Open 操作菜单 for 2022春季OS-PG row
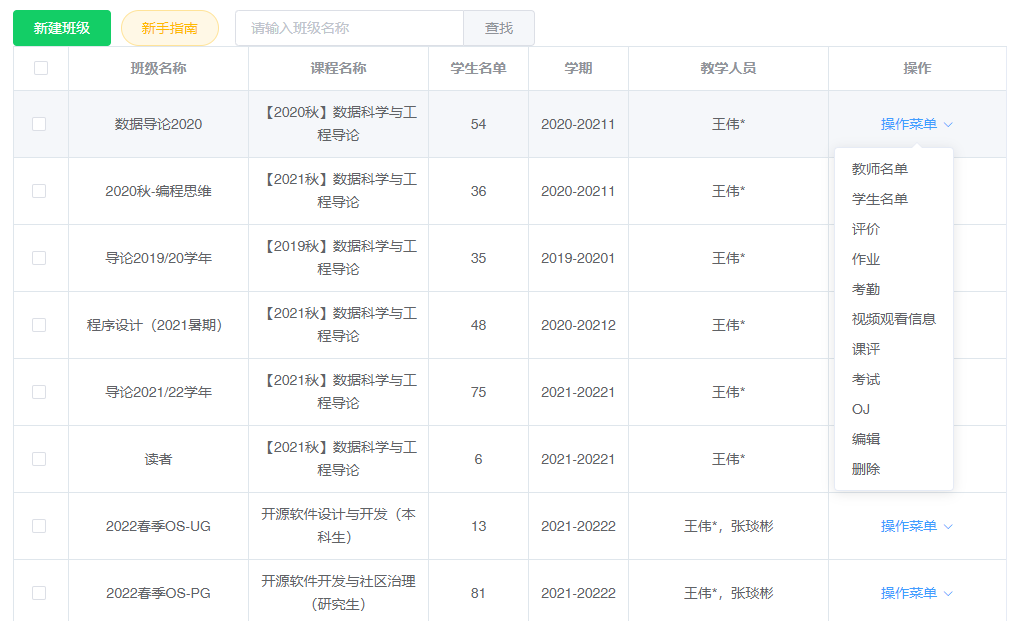The image size is (1018, 621). pyautogui.click(x=916, y=593)
